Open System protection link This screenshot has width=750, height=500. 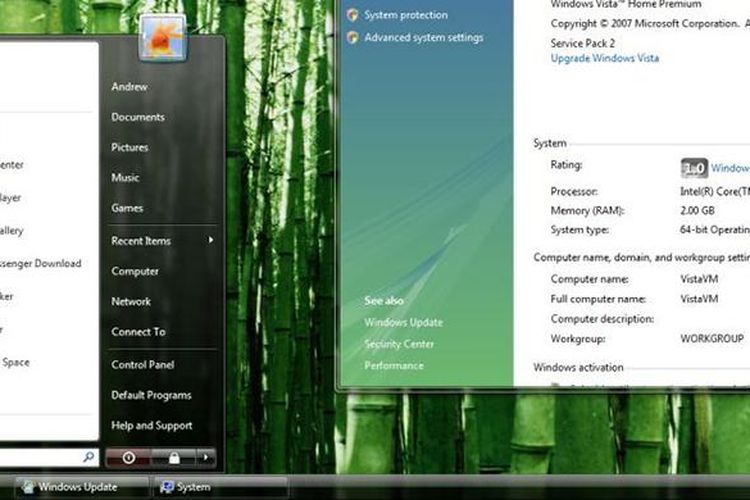pyautogui.click(x=406, y=15)
